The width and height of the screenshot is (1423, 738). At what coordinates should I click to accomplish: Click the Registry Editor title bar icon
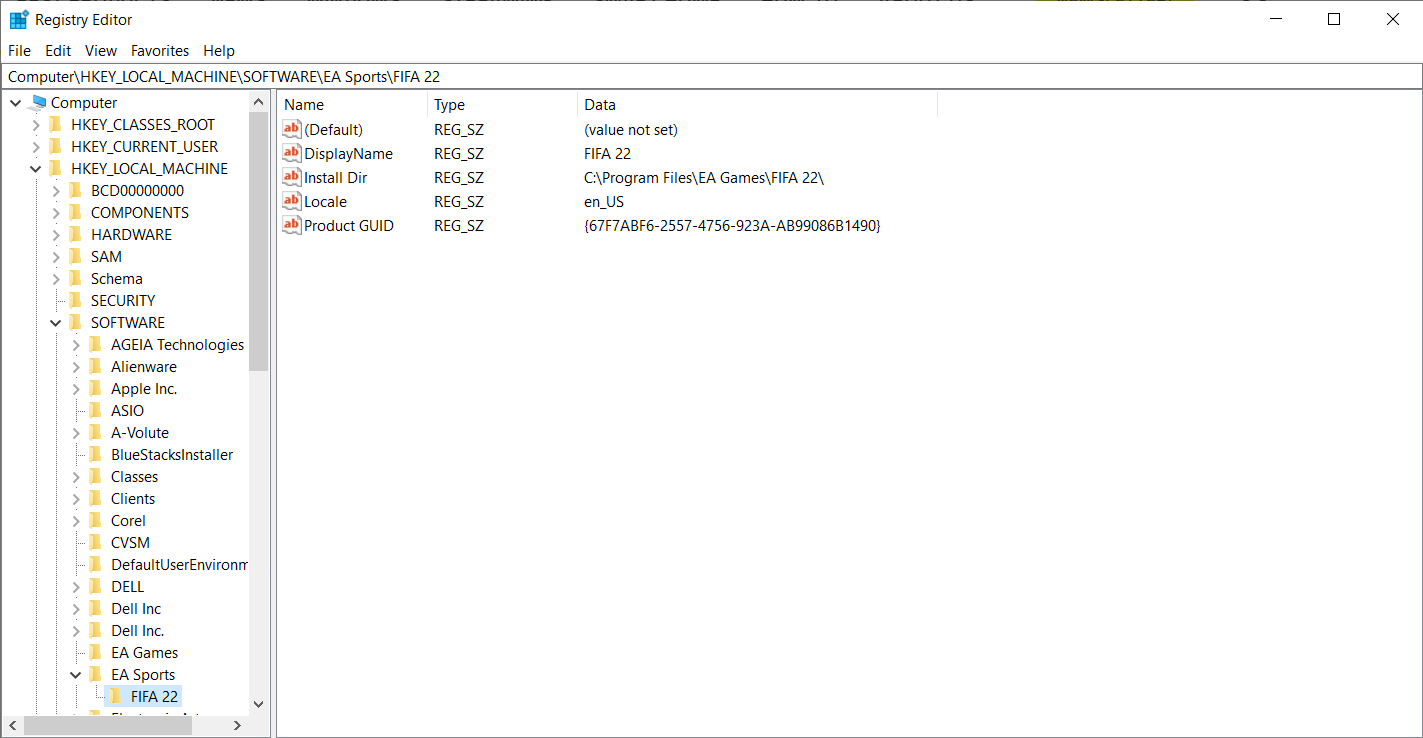(x=17, y=18)
